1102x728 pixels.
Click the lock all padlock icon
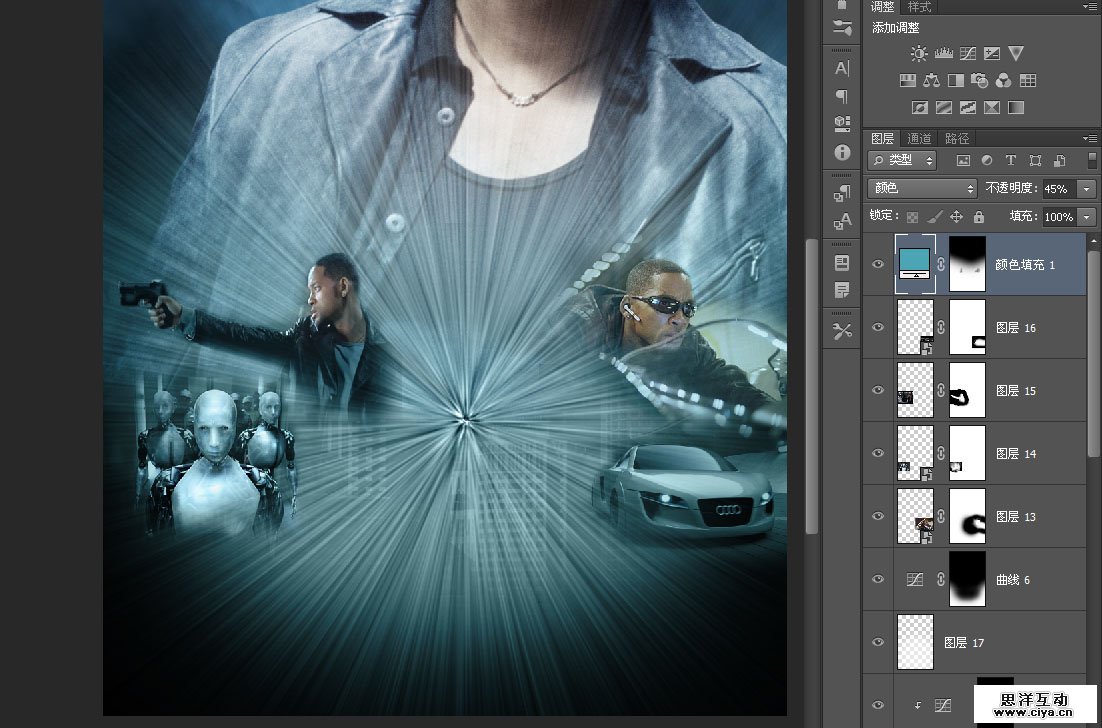(978, 216)
